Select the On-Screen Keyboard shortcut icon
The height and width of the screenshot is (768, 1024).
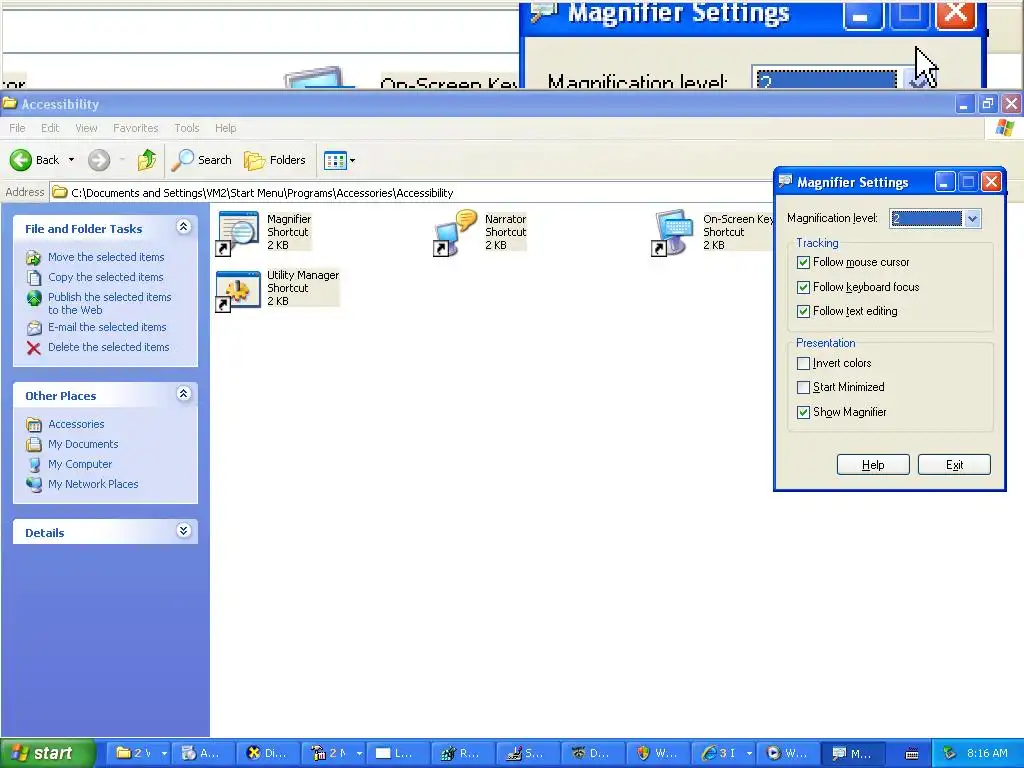point(674,232)
